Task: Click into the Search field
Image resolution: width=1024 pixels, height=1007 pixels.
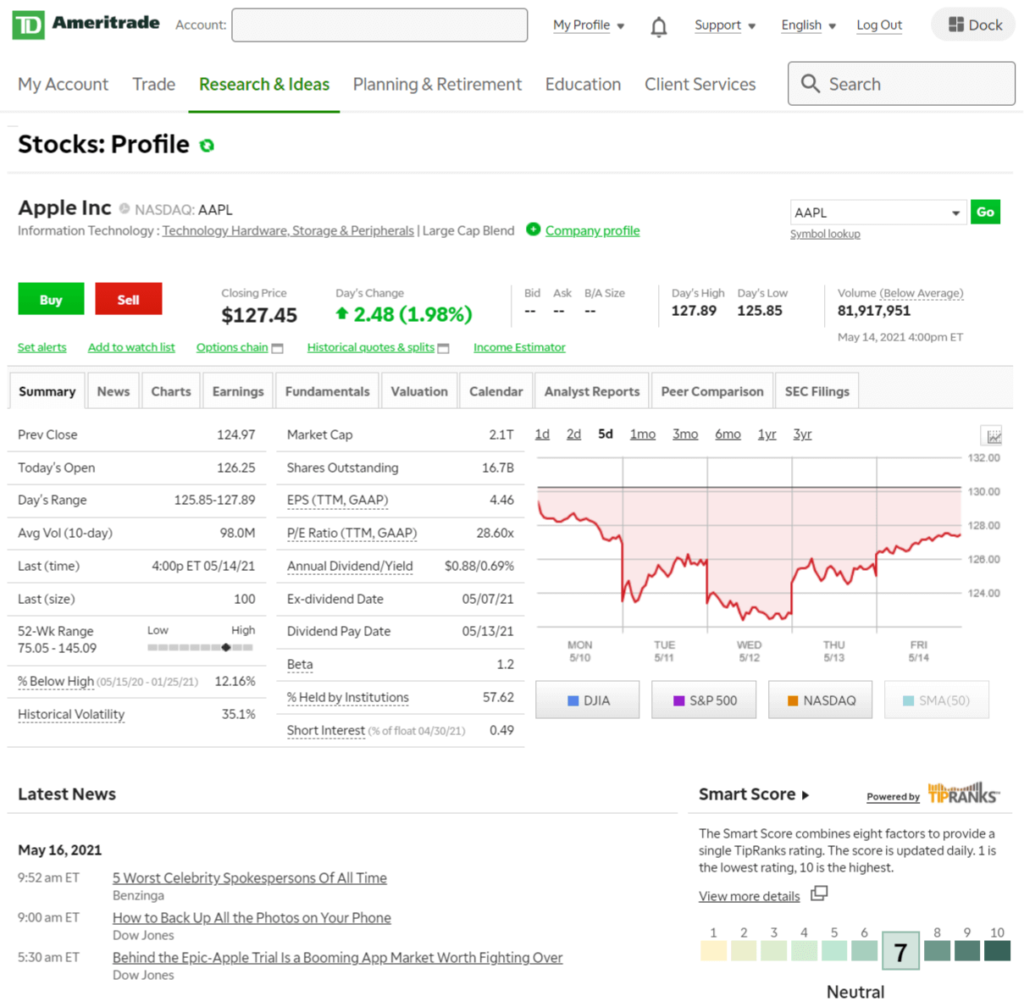Action: tap(901, 84)
